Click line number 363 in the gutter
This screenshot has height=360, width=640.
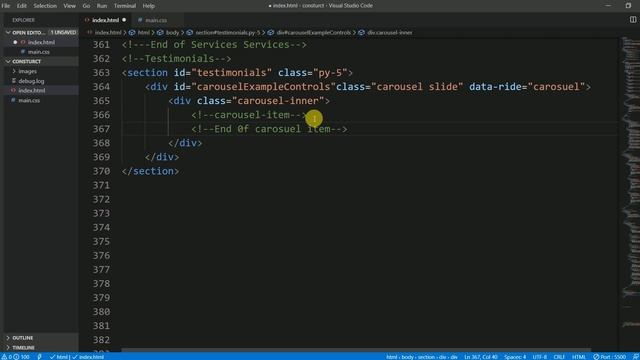click(x=101, y=73)
